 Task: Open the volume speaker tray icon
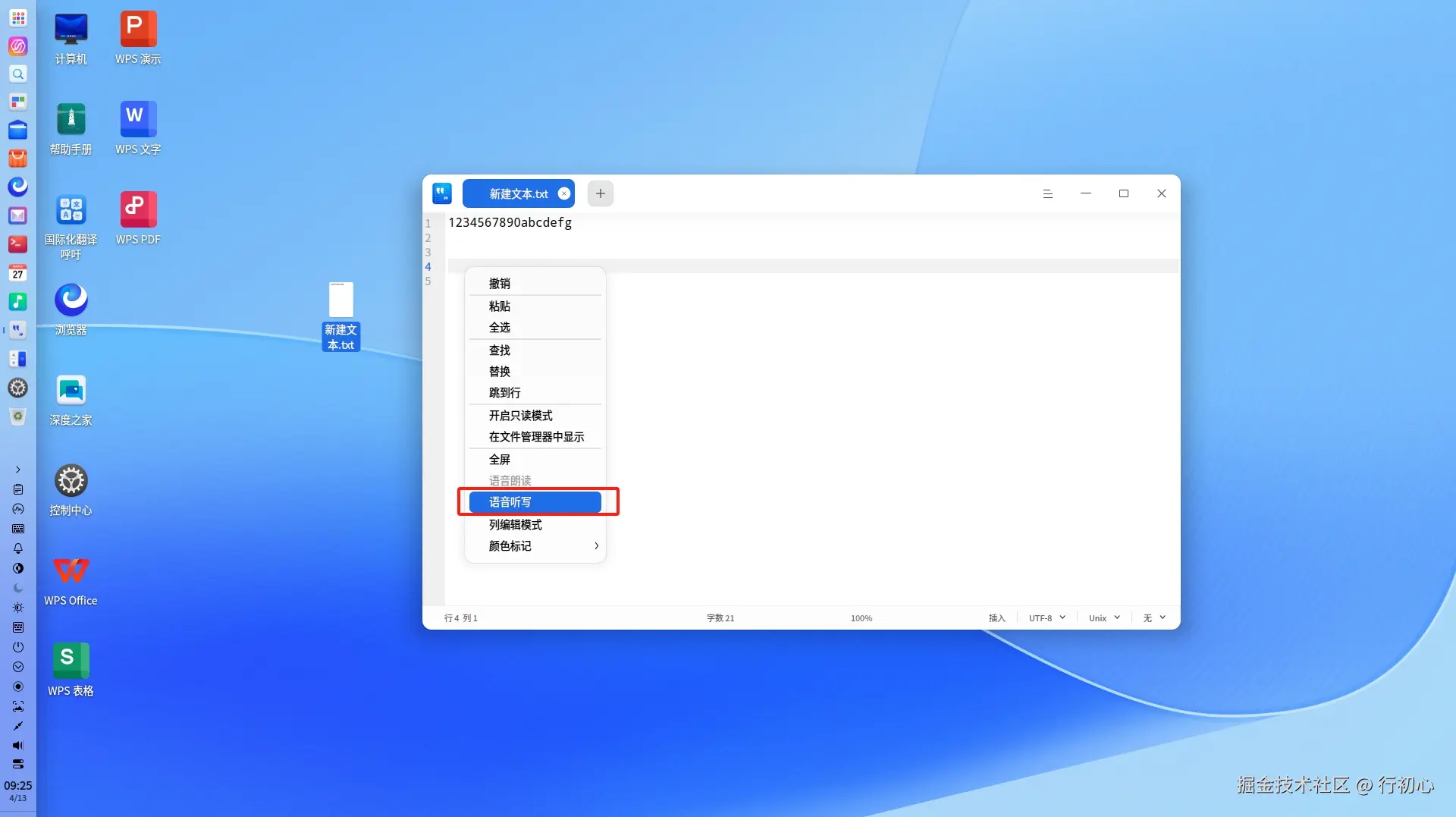(18, 746)
